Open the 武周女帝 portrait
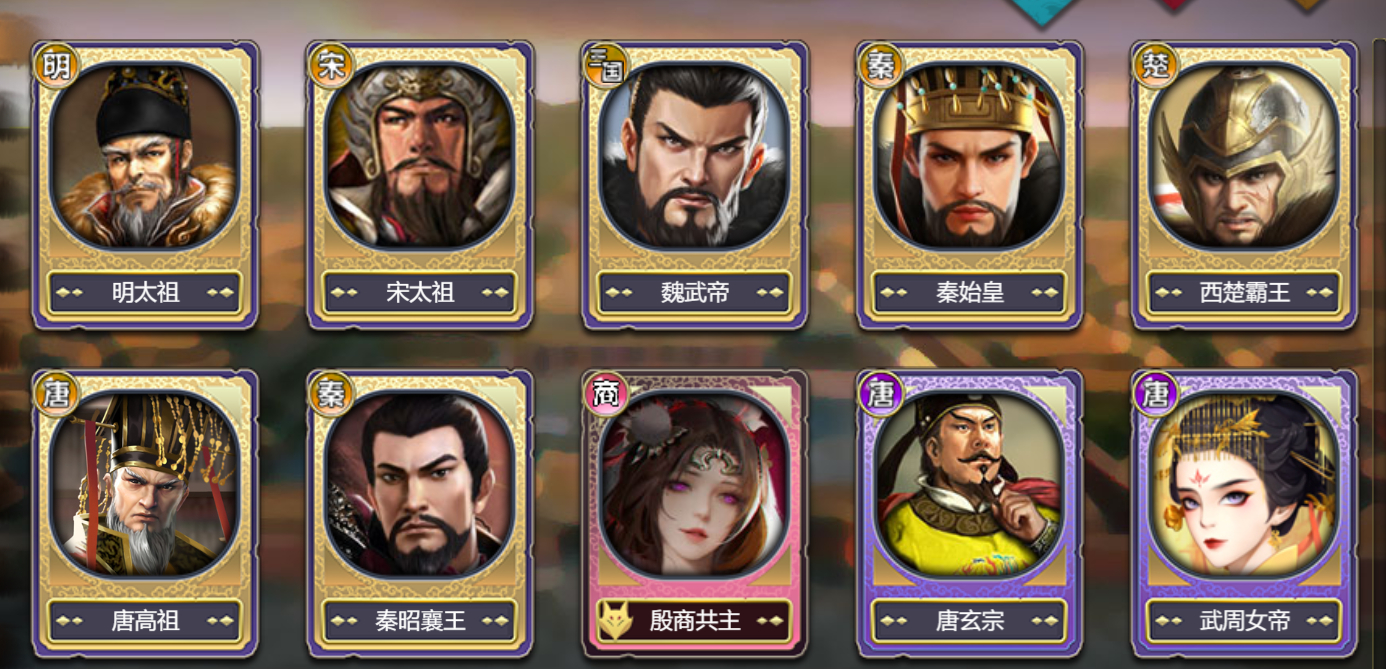 [1244, 485]
